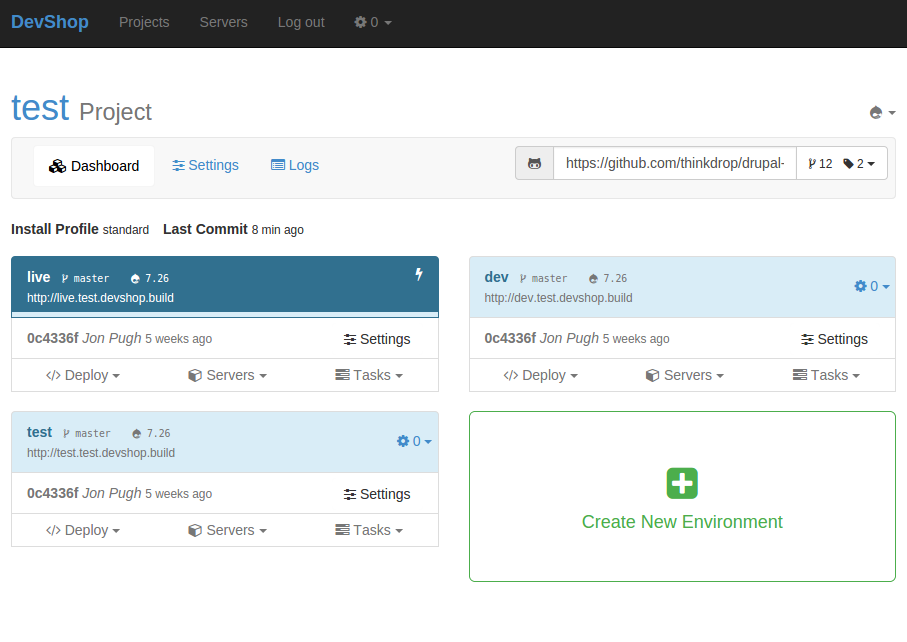Screen dimensions: 907x642
Task: Click commit 0c4336f in live card
Action: coord(53,338)
